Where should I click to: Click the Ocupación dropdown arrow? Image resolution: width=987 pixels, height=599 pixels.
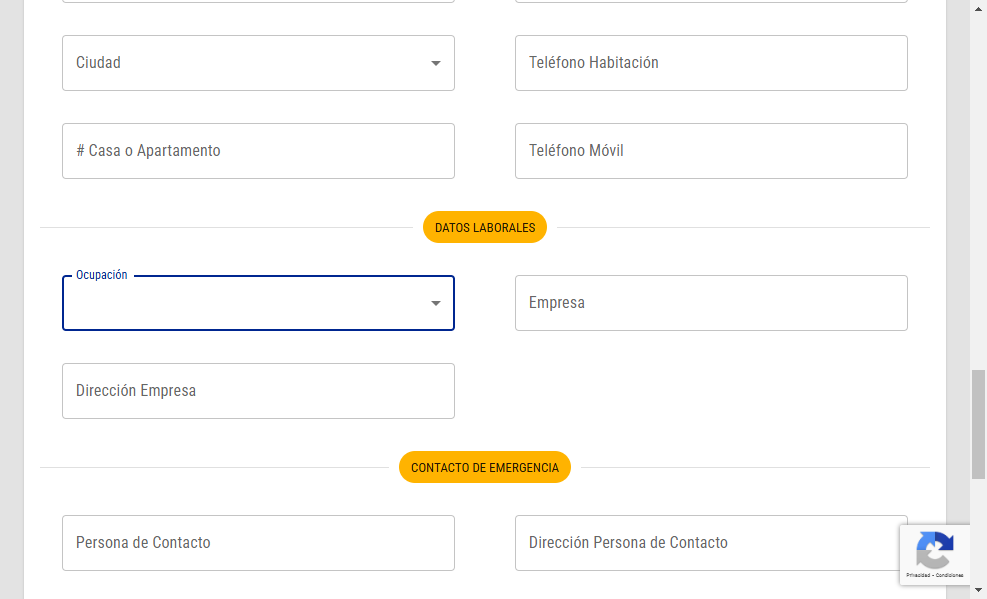coord(436,303)
